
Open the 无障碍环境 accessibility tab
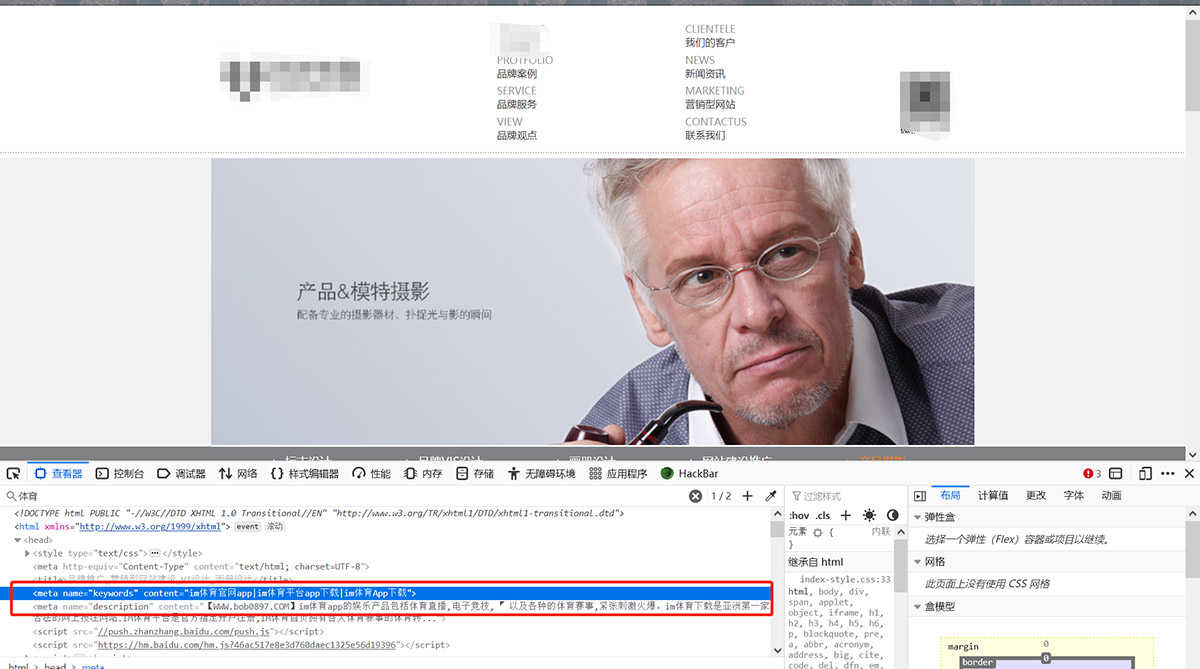point(541,473)
